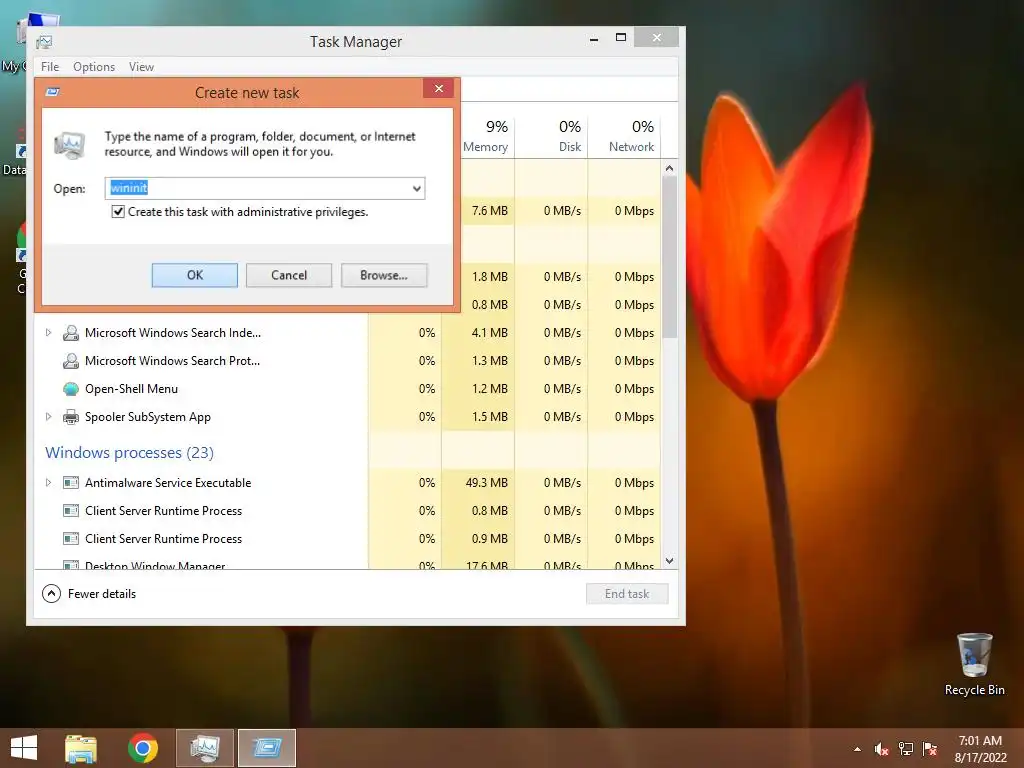Image resolution: width=1024 pixels, height=768 pixels.
Task: Click the icon of second Client Server Runtime Process (0.9 MB)
Action: 71,539
